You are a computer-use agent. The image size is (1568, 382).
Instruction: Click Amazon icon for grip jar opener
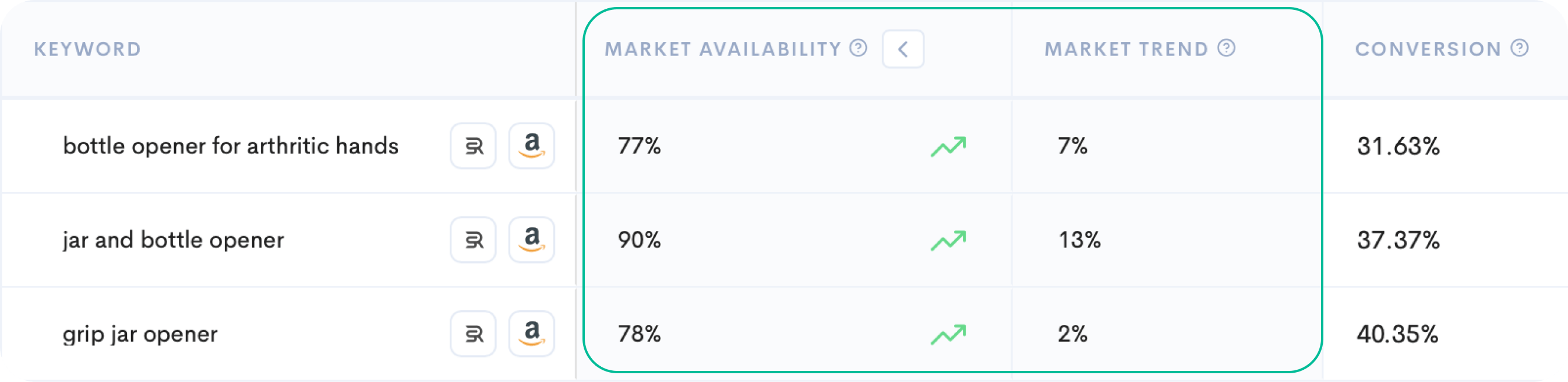click(531, 333)
